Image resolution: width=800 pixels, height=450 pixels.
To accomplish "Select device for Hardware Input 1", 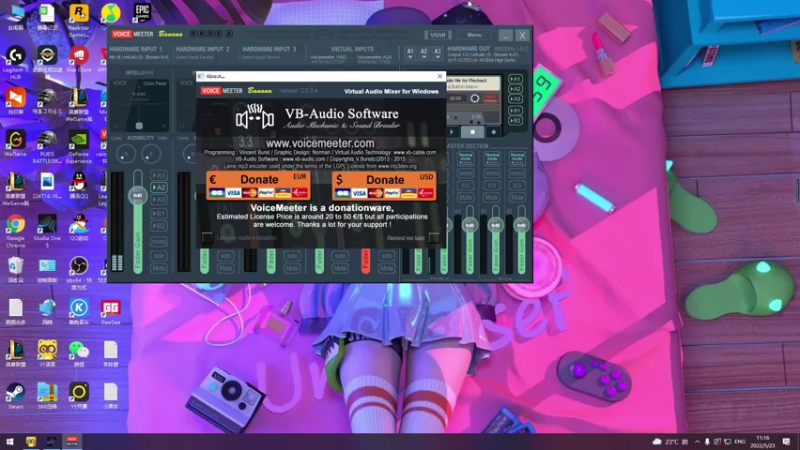I will tap(138, 58).
